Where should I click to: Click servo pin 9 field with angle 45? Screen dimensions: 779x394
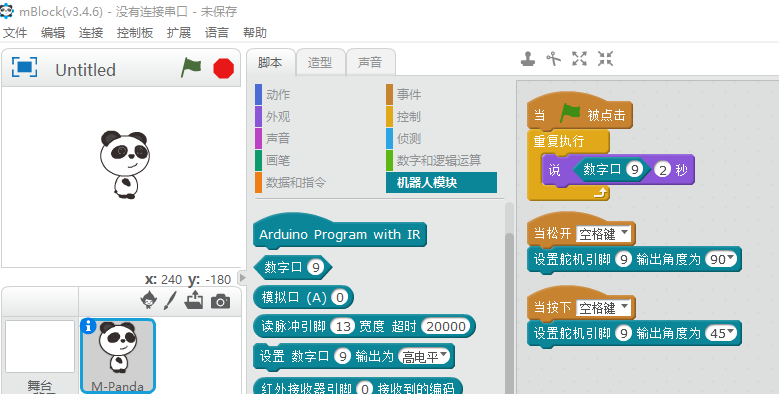click(623, 333)
